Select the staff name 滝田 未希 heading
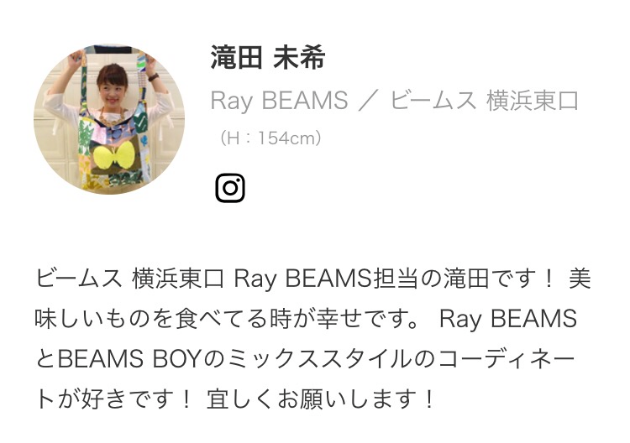630x443 pixels. 268,57
